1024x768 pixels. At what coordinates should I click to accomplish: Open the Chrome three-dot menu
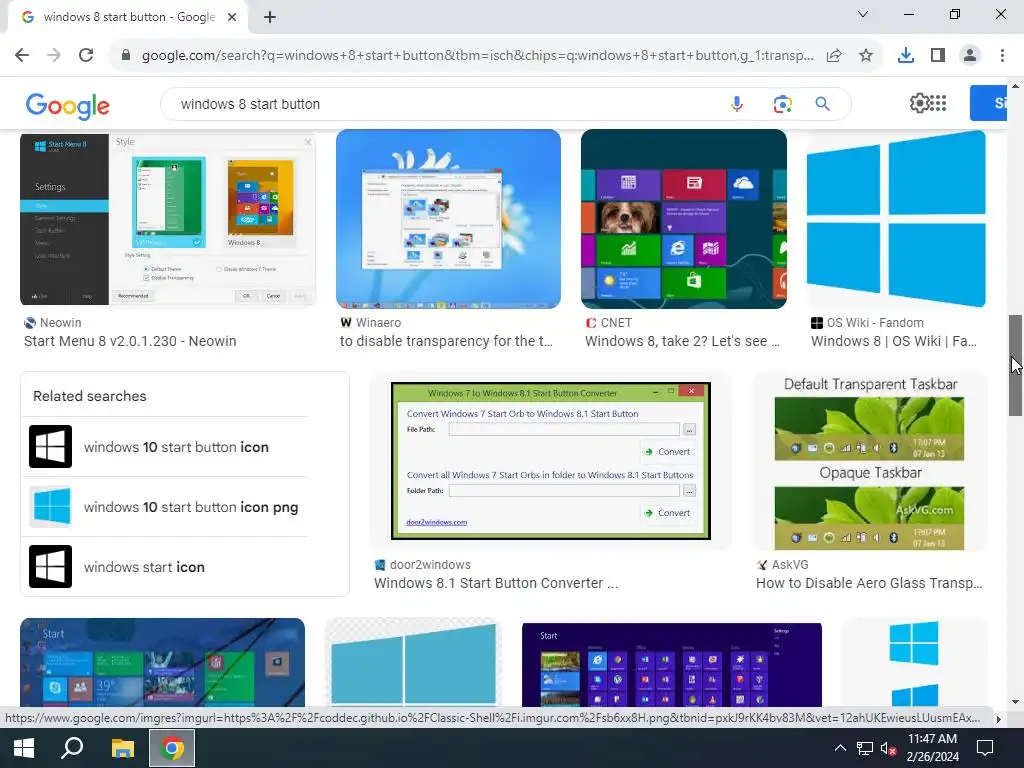[1002, 56]
